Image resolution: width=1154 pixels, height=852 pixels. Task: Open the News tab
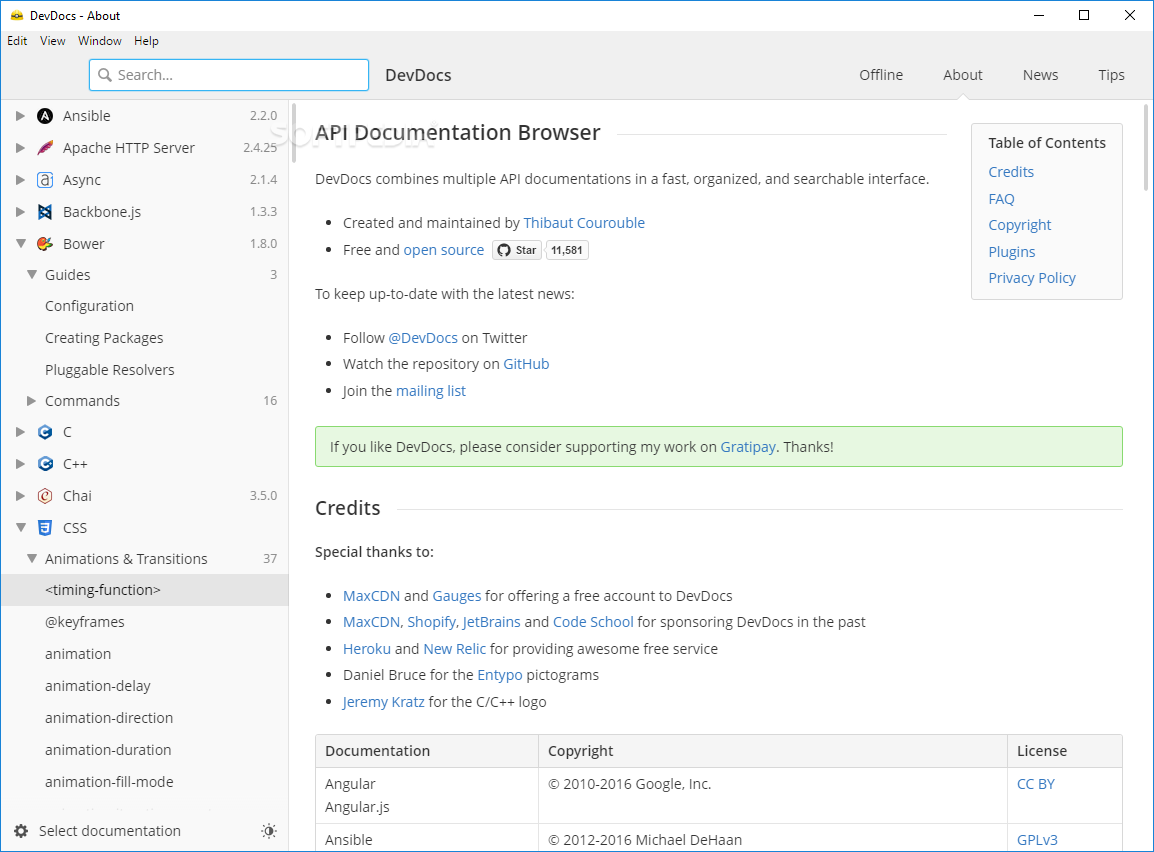point(1040,75)
